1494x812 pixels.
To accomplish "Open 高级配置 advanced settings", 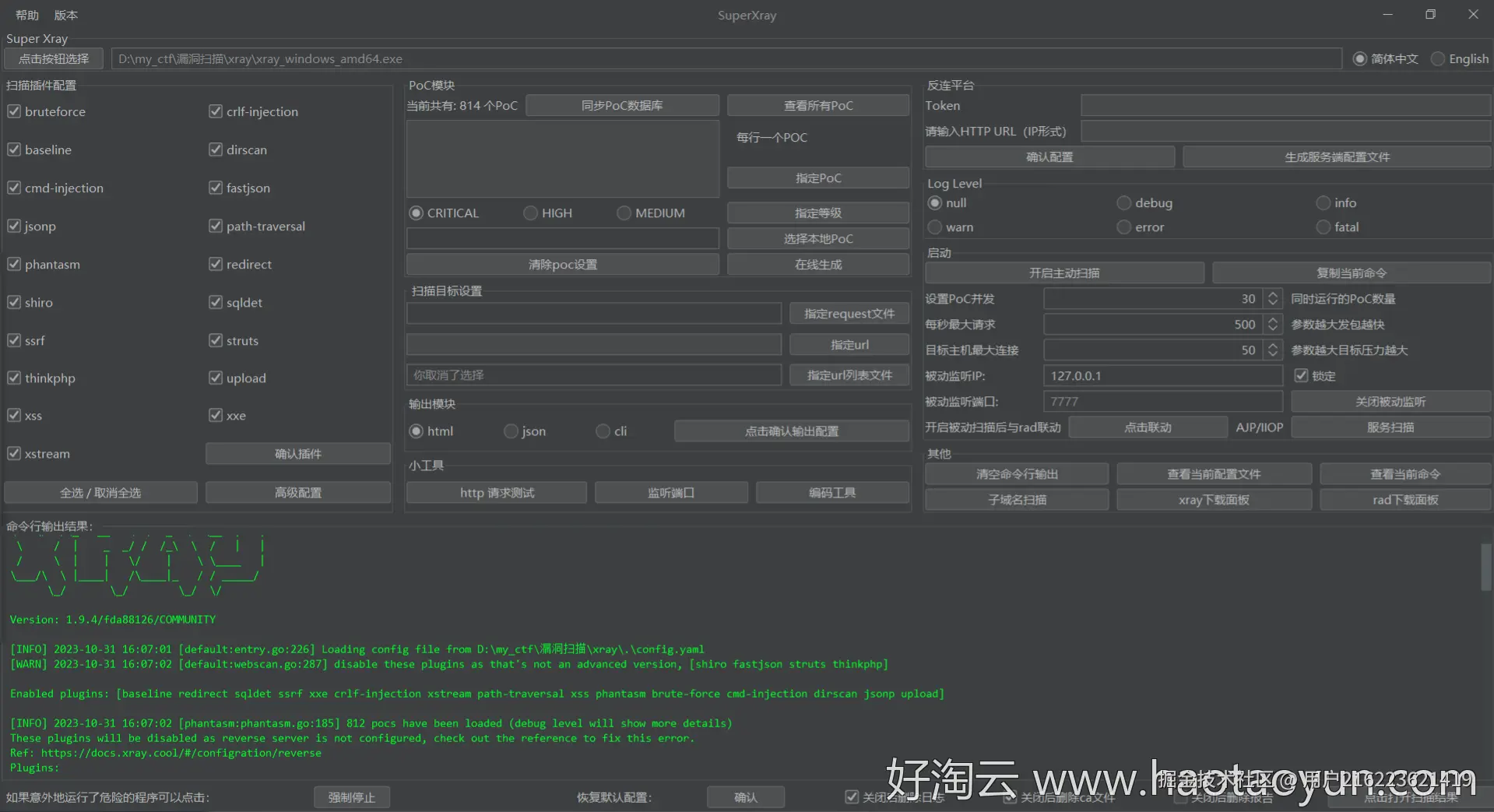I will pos(298,493).
